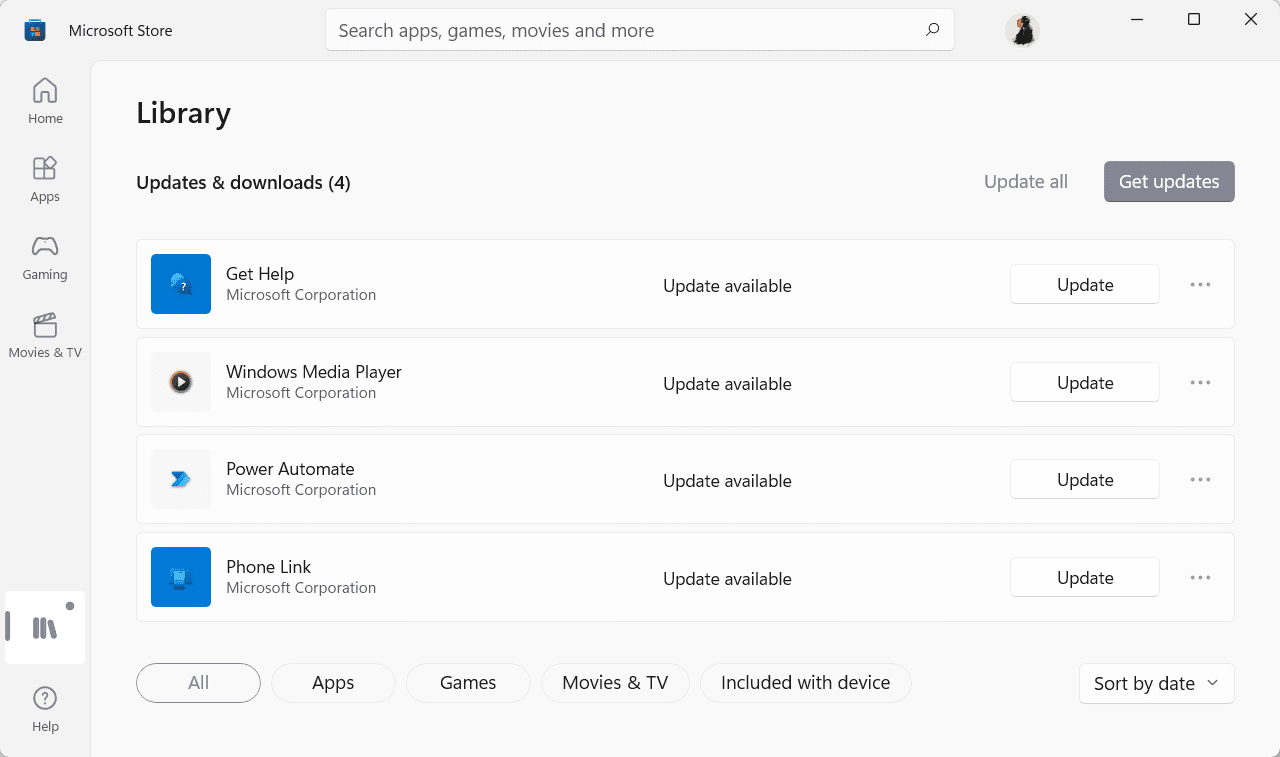Select the Library icon in sidebar
Viewport: 1280px width, 757px height.
45,628
